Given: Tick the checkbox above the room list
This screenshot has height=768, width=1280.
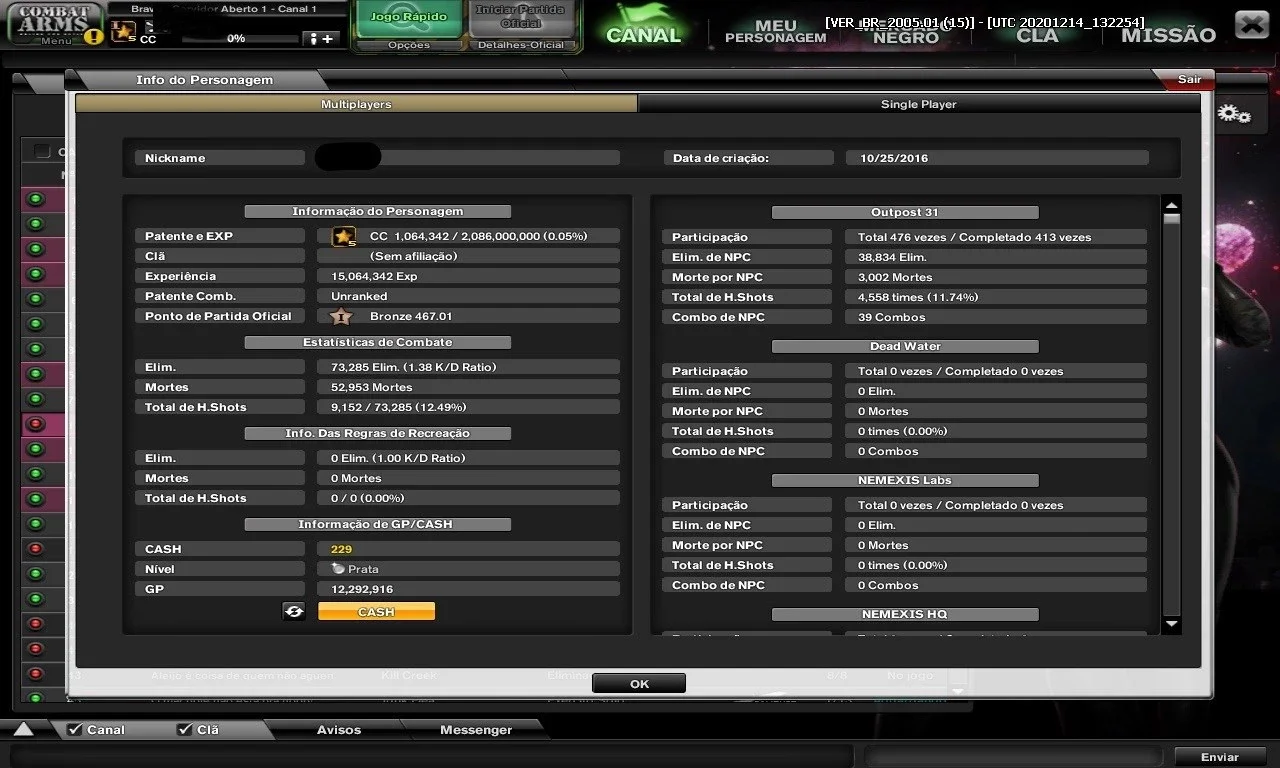Looking at the screenshot, I should (42, 151).
